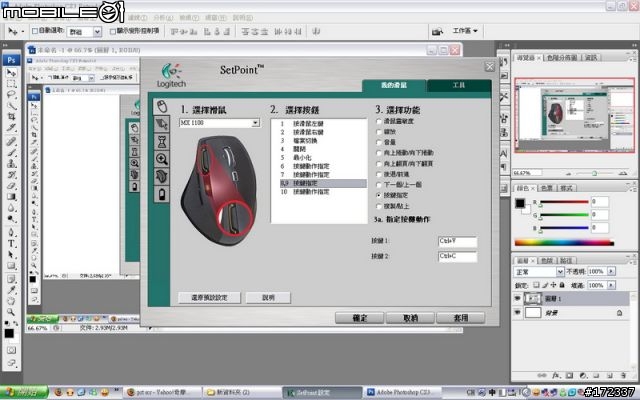The height and width of the screenshot is (400, 640).
Task: Select the Eraser tool
Action: 11,186
